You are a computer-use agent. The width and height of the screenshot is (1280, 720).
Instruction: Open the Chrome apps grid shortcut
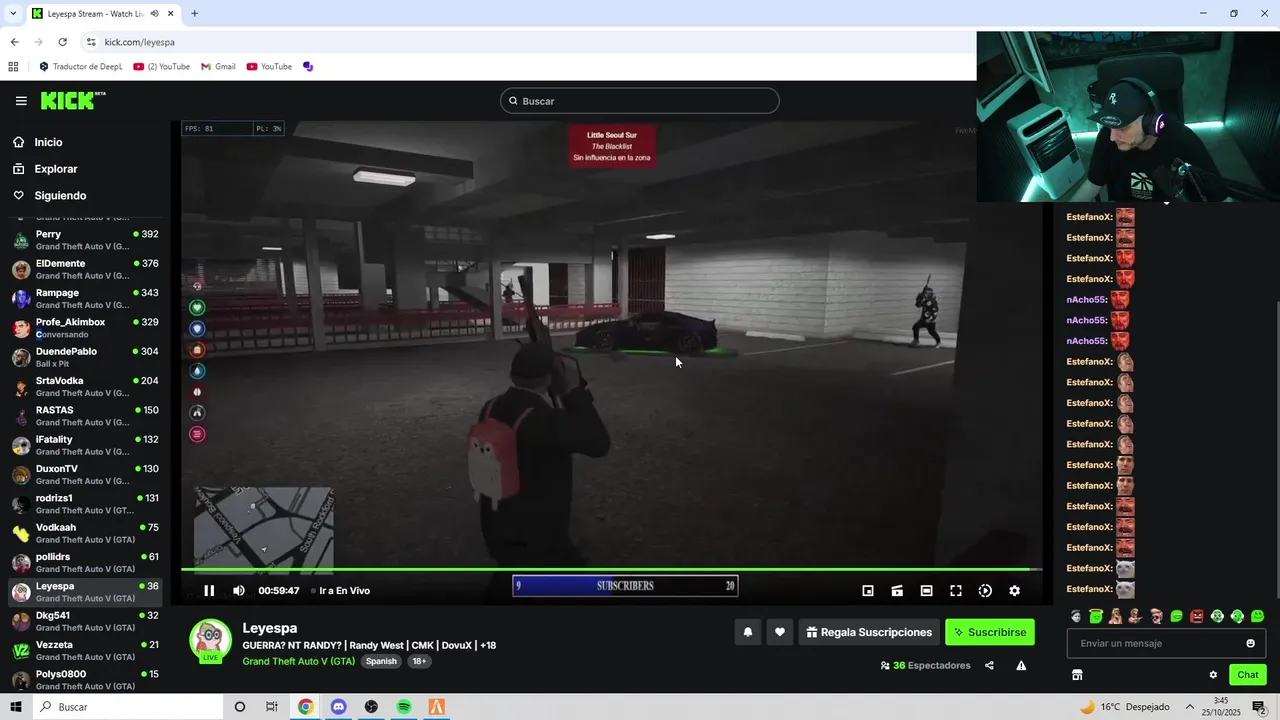(x=13, y=67)
